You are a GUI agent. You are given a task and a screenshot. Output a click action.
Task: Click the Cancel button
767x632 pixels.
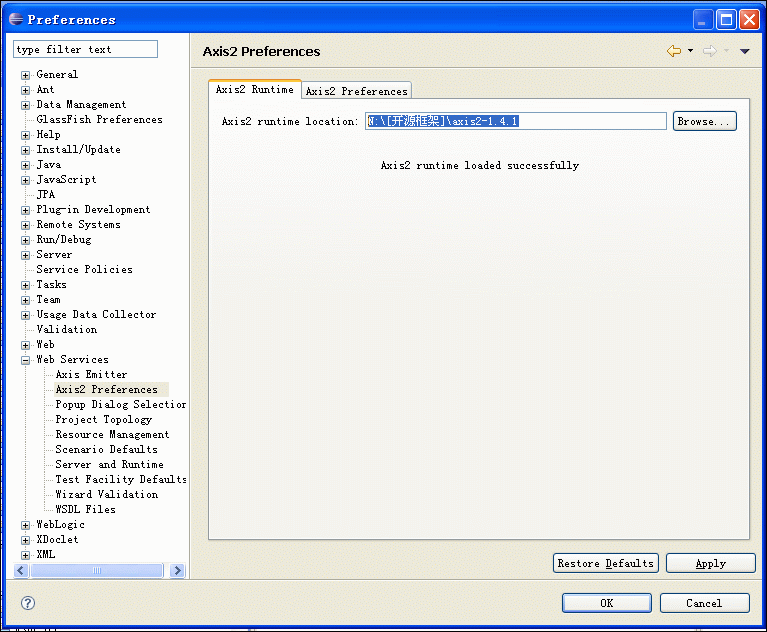pyautogui.click(x=704, y=603)
